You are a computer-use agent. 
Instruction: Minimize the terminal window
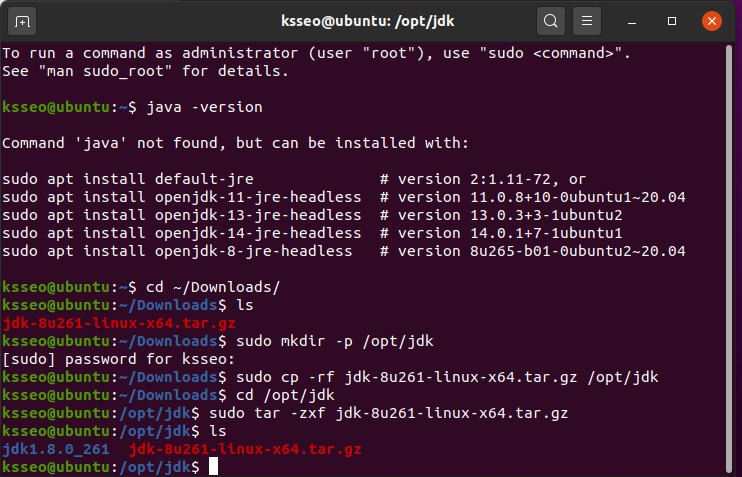[x=632, y=21]
